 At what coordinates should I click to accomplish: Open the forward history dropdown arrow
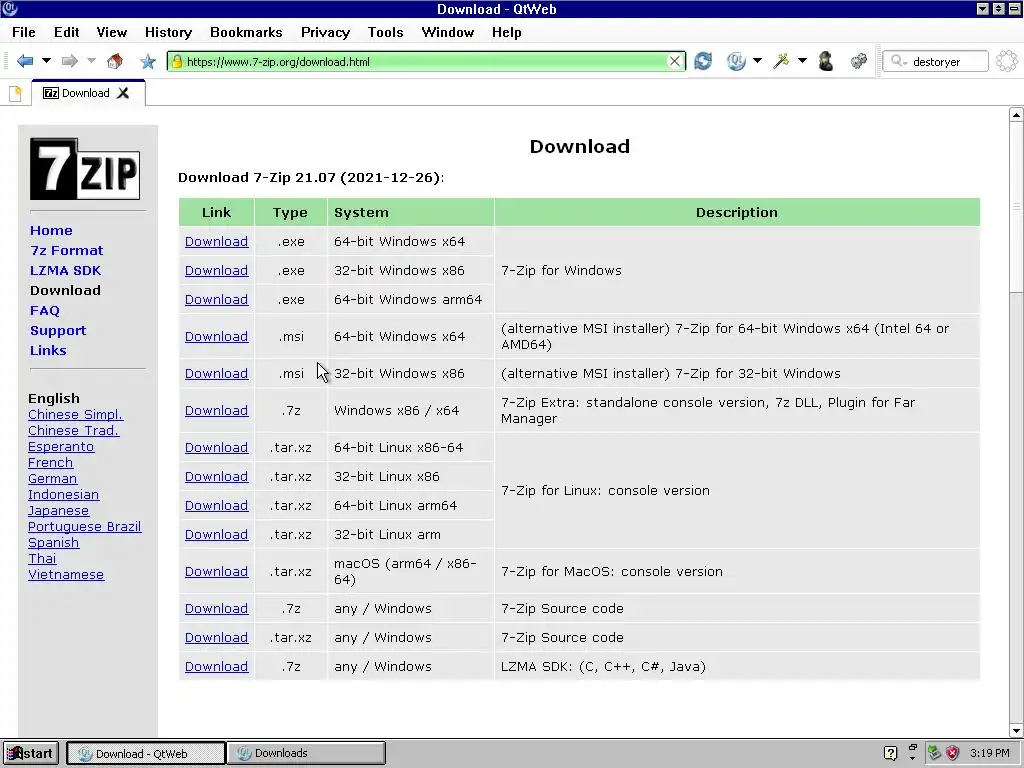click(x=91, y=61)
